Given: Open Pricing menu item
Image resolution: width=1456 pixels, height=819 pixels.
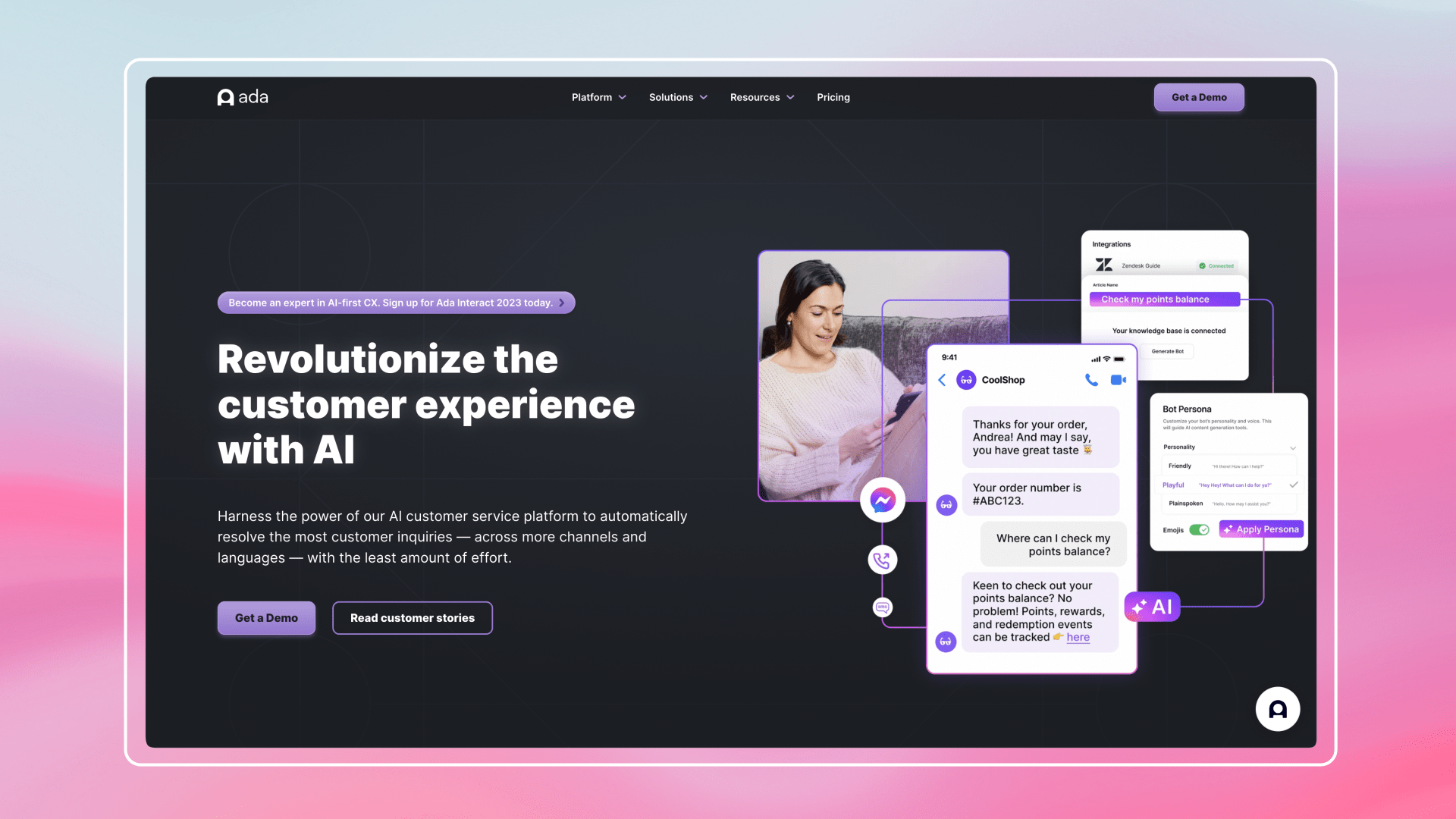Looking at the screenshot, I should point(833,97).
